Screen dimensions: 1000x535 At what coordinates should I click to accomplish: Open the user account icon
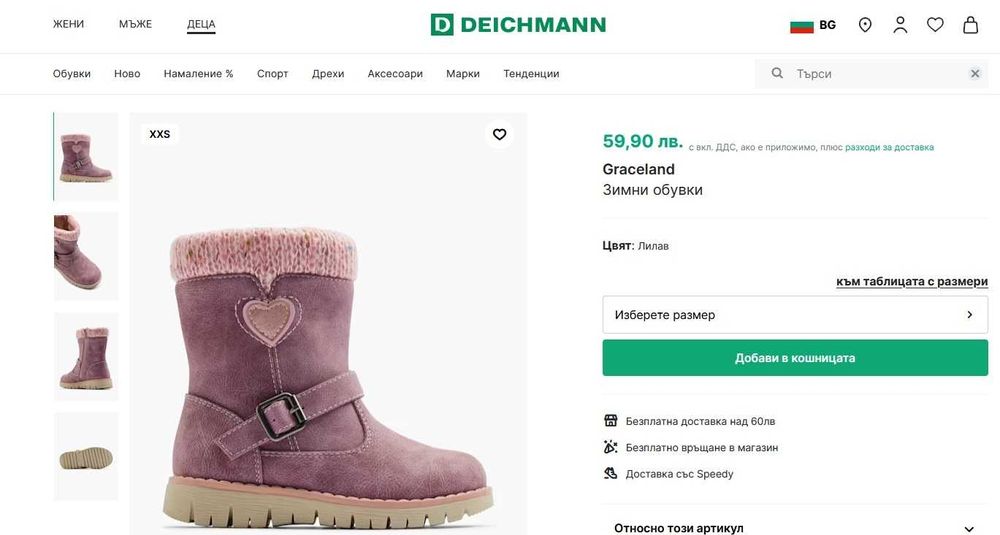pos(900,25)
